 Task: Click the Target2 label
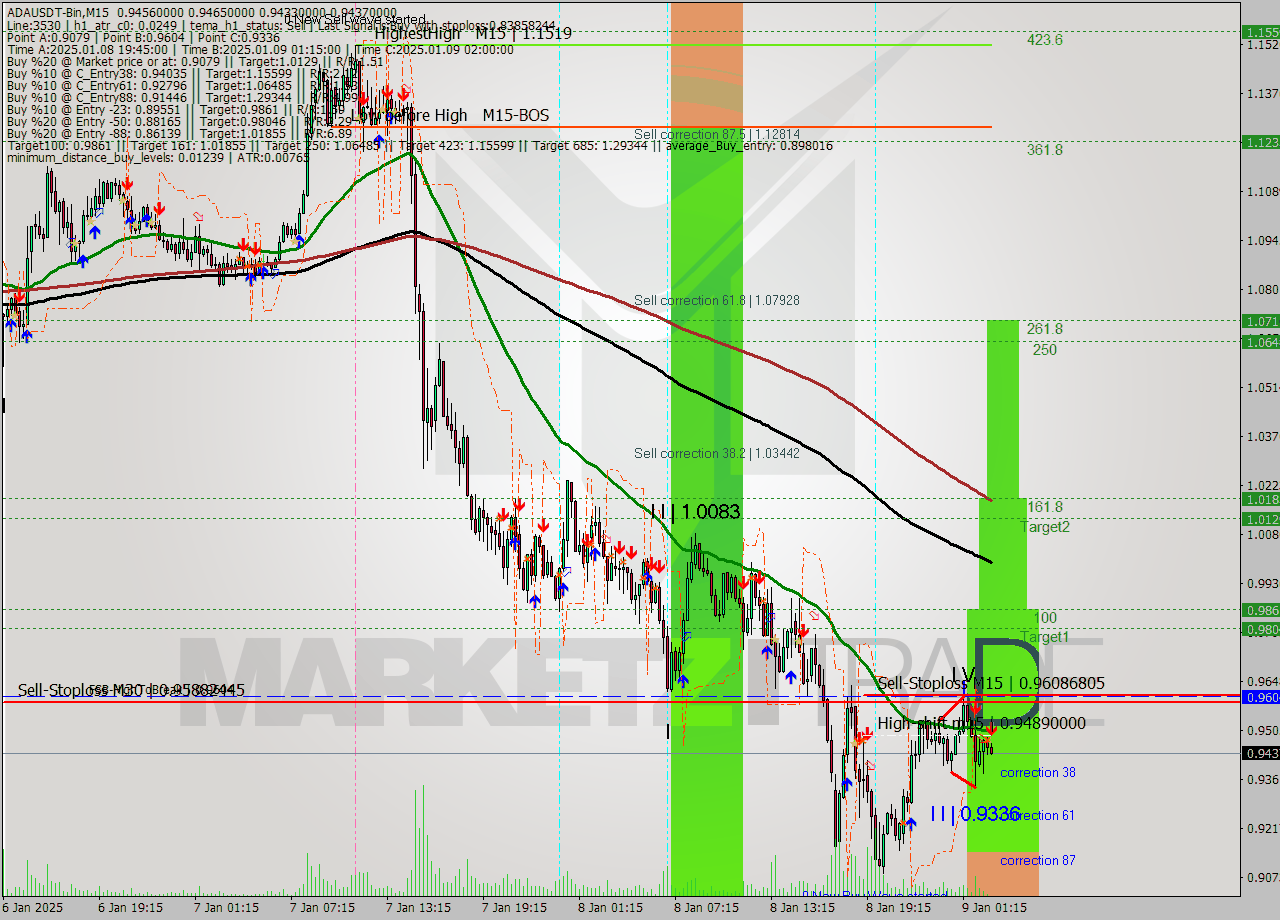click(1045, 527)
